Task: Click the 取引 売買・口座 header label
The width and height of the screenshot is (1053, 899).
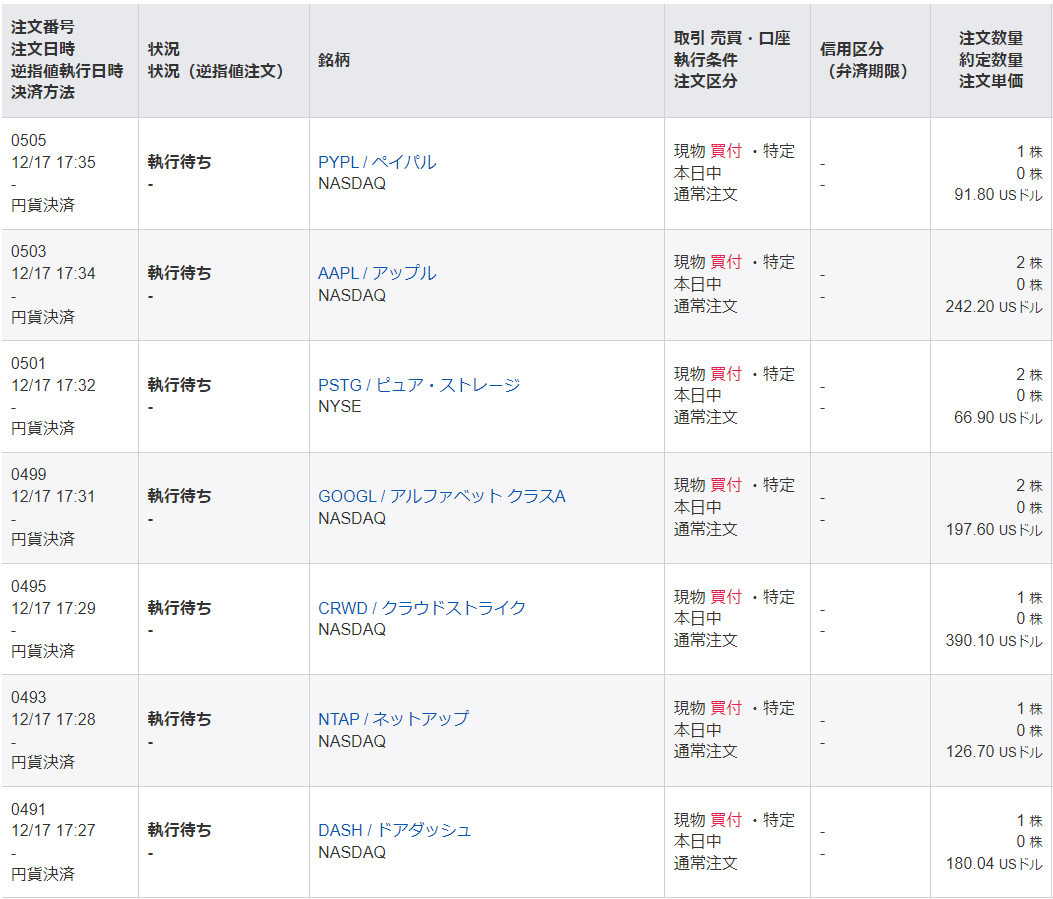Action: point(732,38)
